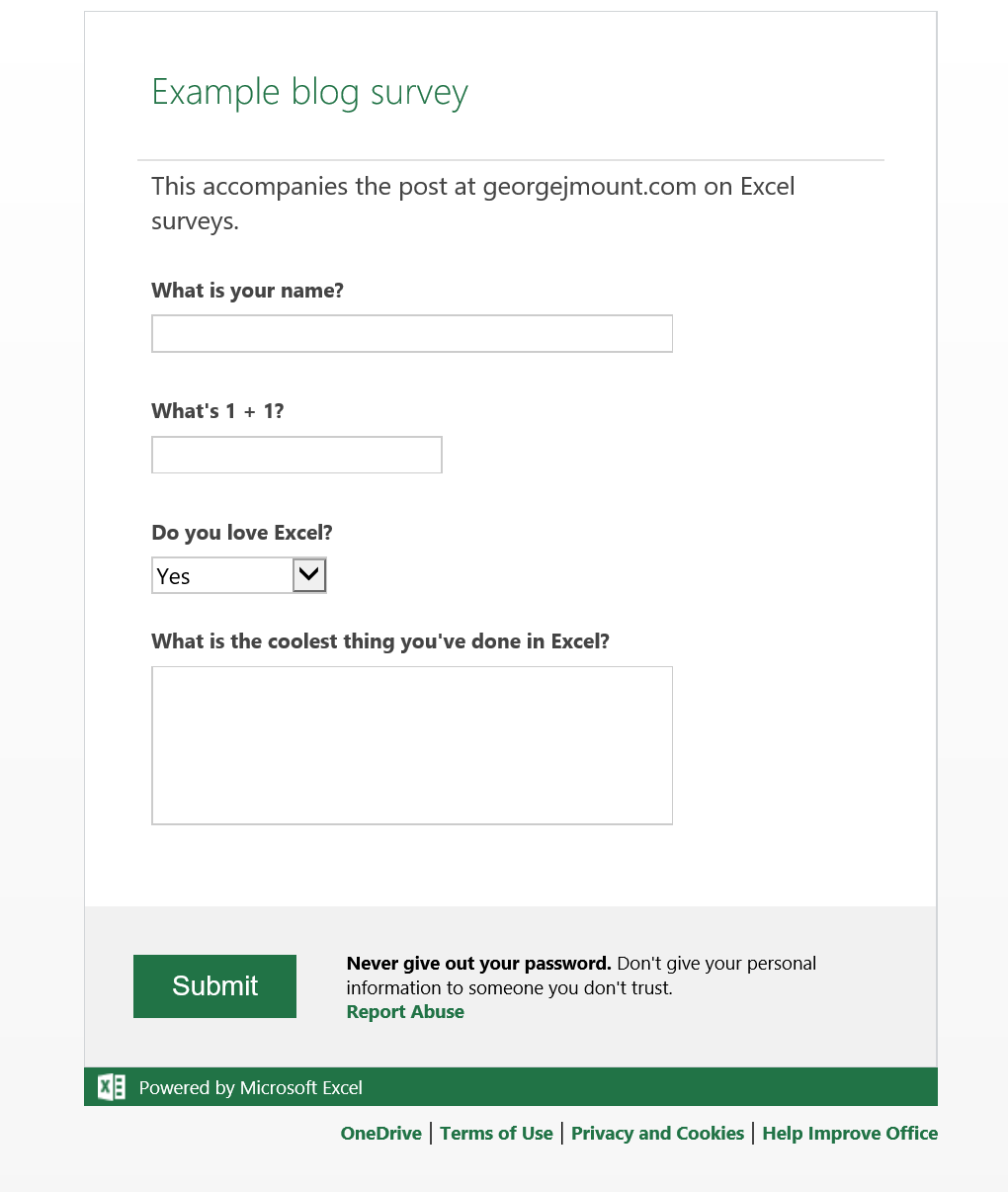Click the 'Never give out your password' warning
Viewport: 1008px width, 1192px height.
coord(479,964)
